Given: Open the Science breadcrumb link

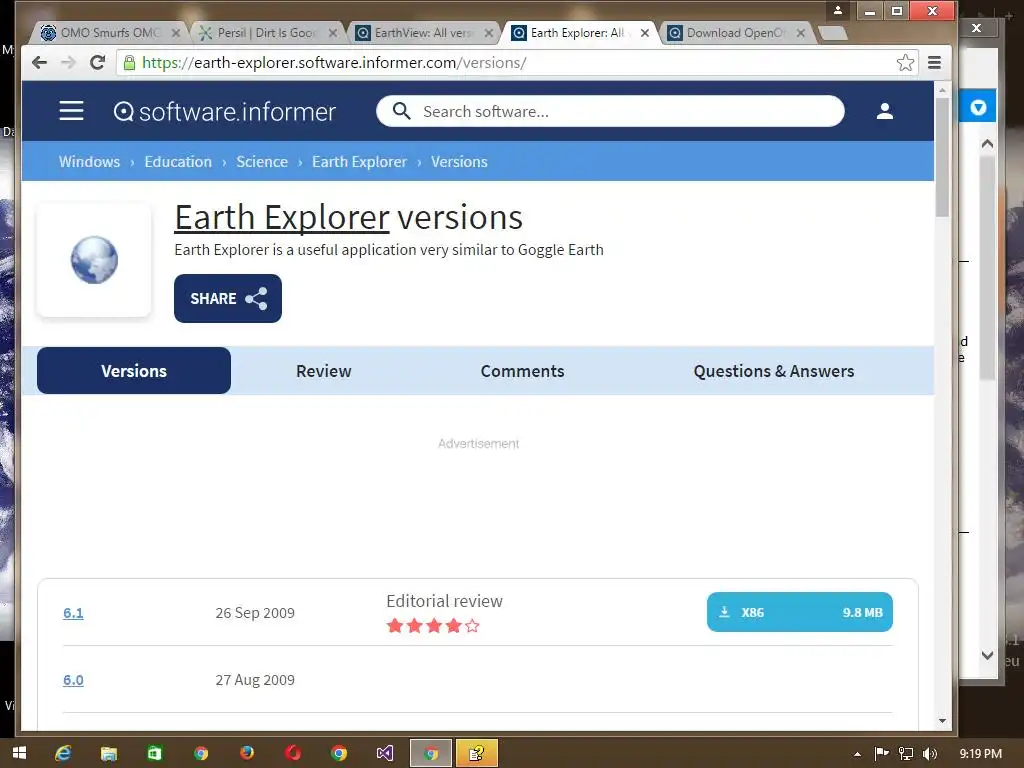Looking at the screenshot, I should [x=262, y=161].
